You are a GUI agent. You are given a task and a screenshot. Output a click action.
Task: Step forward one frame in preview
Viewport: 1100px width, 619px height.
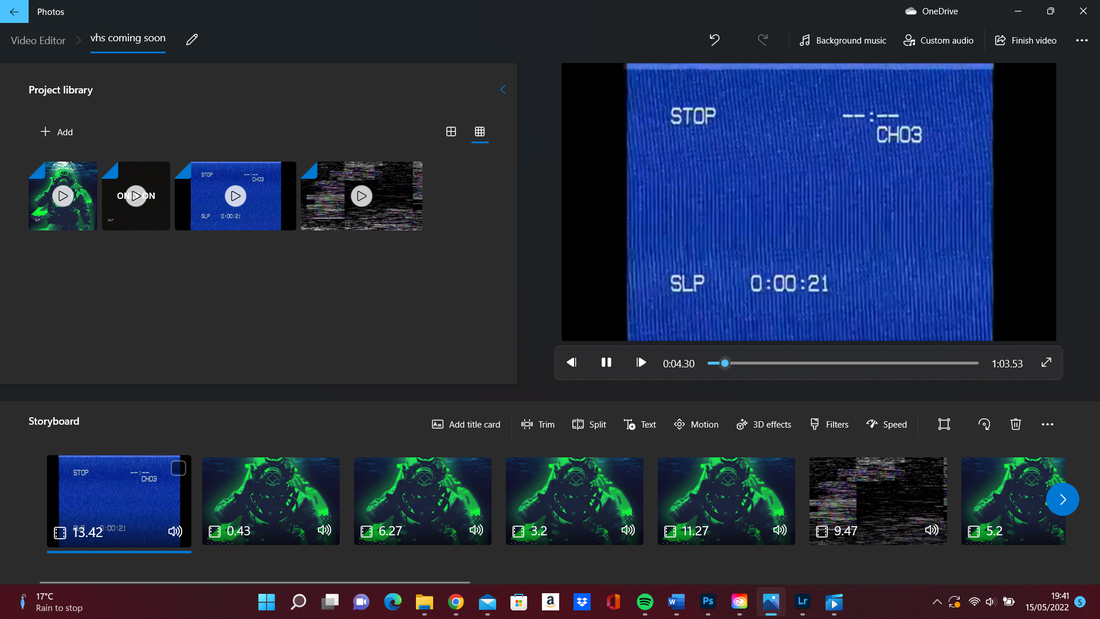(x=640, y=363)
